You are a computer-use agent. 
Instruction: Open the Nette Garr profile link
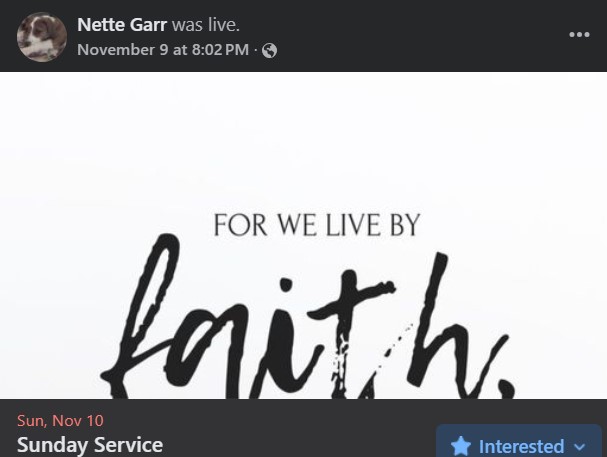(x=122, y=25)
